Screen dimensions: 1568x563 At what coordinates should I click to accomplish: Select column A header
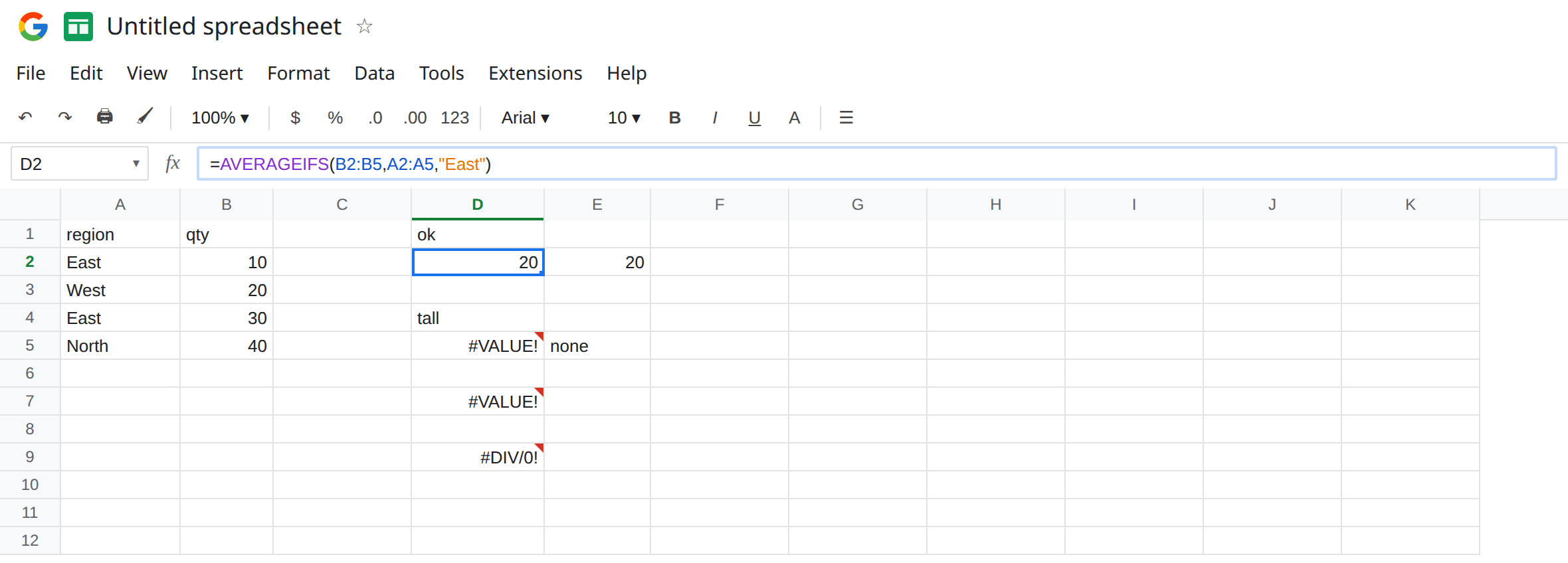pos(120,204)
